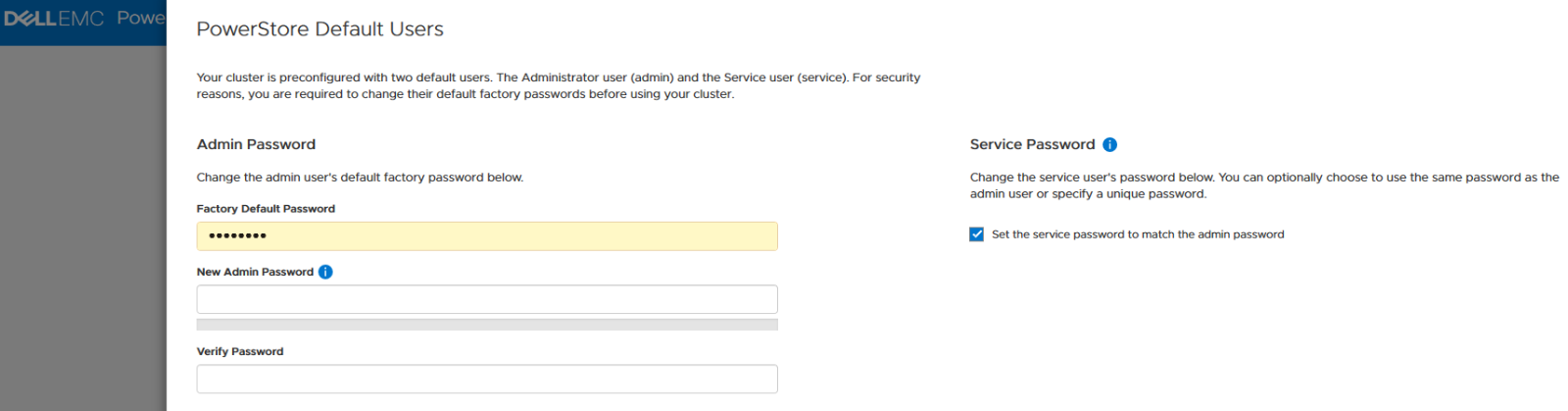Image resolution: width=1568 pixels, height=411 pixels.
Task: Click the Dell EMC logo
Action: pyautogui.click(x=54, y=19)
